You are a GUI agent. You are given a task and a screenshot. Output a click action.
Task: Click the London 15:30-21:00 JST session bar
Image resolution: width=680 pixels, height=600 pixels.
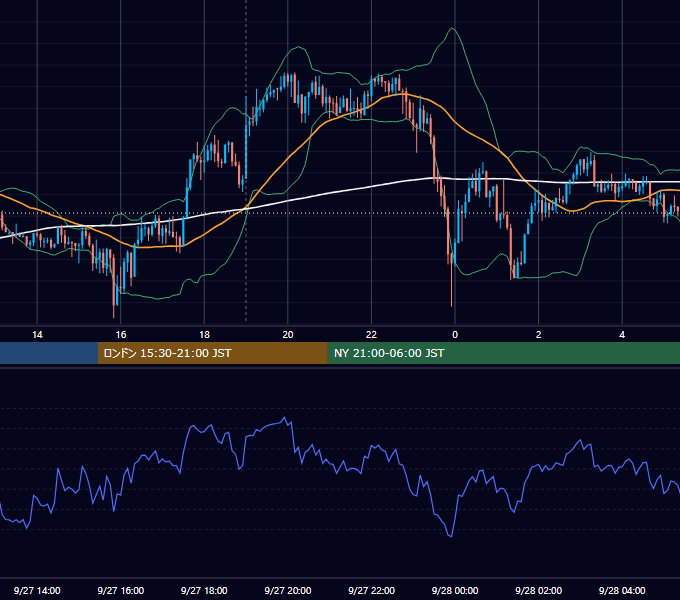click(212, 353)
